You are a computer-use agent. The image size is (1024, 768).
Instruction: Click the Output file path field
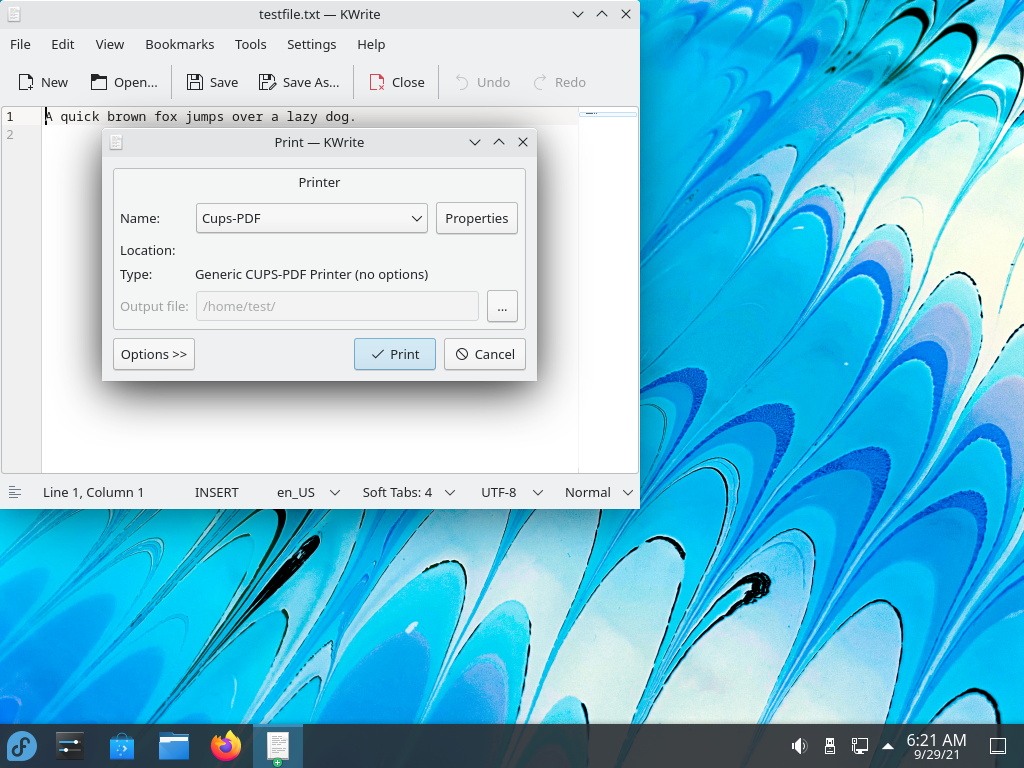(338, 306)
